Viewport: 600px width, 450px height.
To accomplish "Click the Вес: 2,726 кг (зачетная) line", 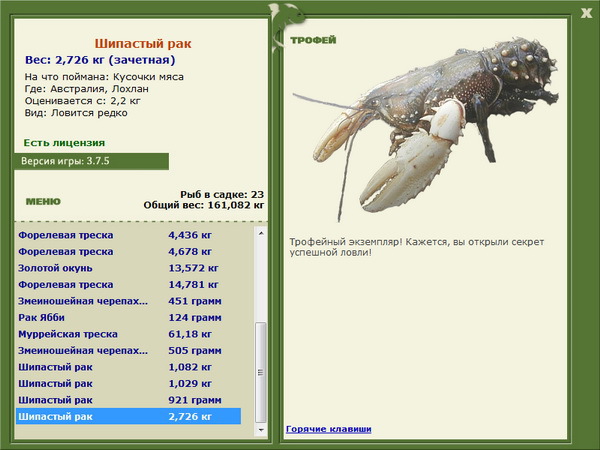I will click(x=100, y=60).
